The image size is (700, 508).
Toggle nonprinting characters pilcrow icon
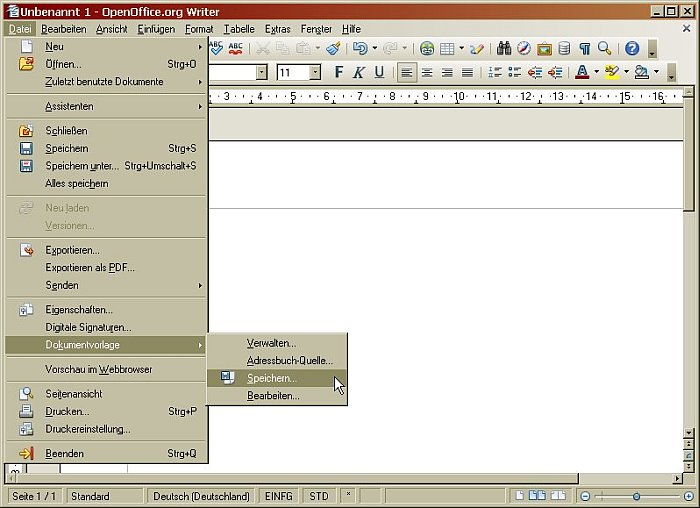click(x=584, y=48)
